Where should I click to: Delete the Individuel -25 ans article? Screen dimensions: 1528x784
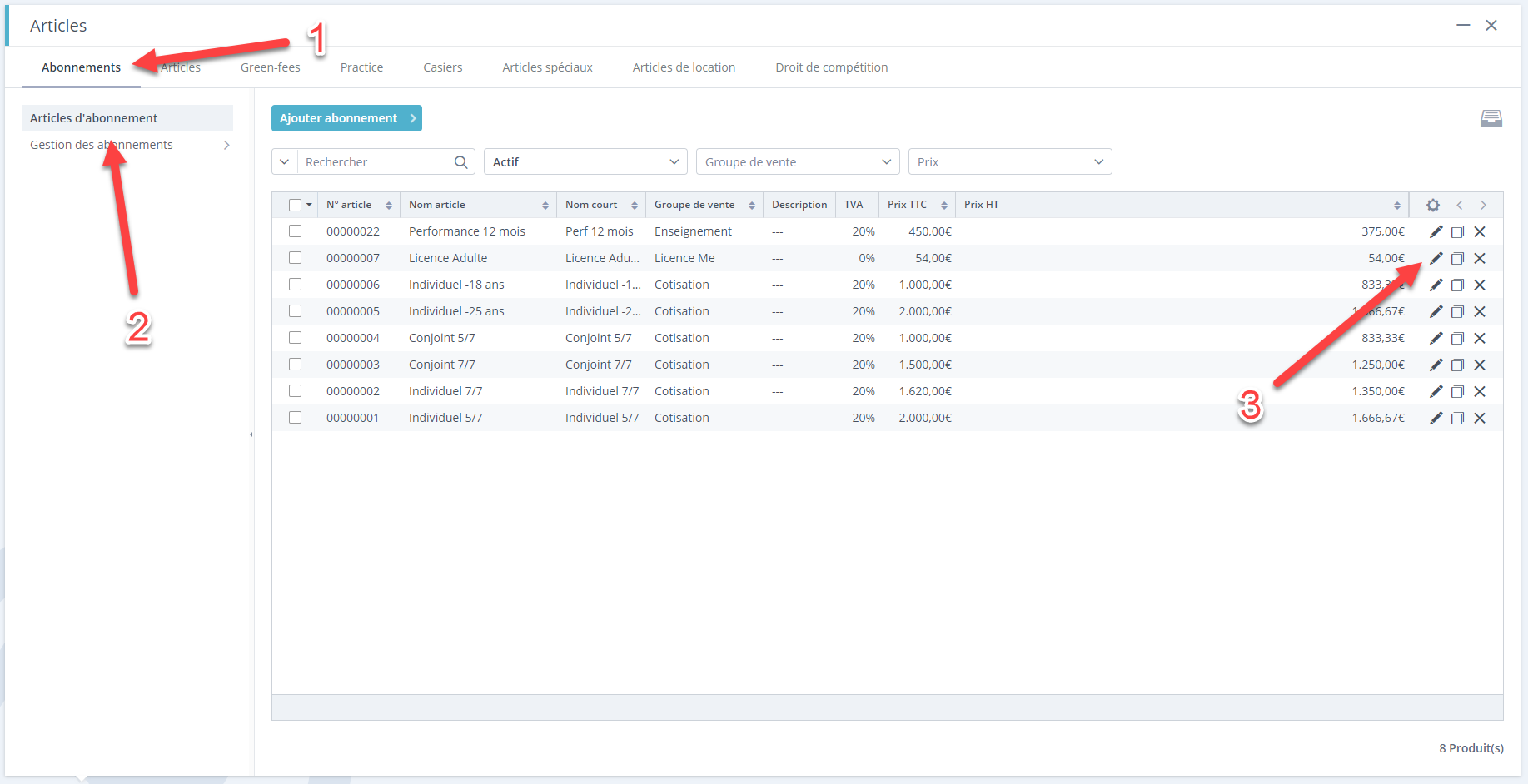click(1480, 311)
